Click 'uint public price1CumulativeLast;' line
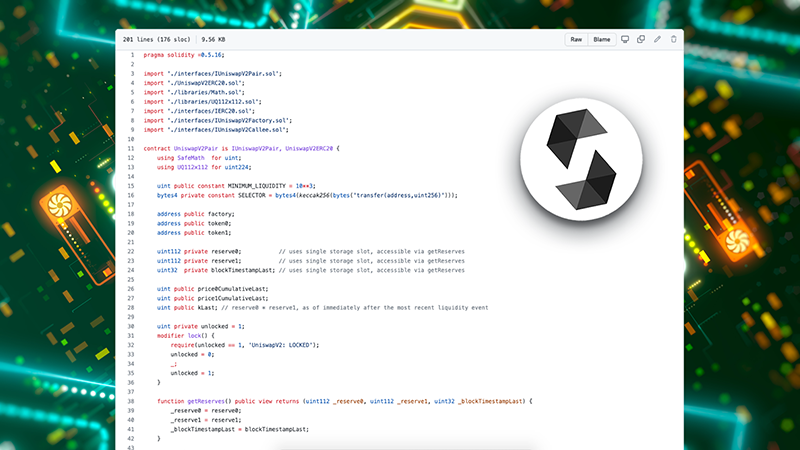The image size is (800, 450). click(213, 298)
